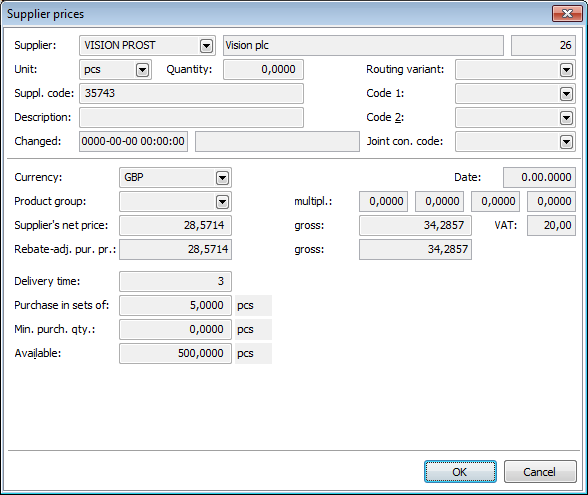Screen dimensions: 588x495
Task: Click the fourth multipl. field
Action: tap(551, 201)
